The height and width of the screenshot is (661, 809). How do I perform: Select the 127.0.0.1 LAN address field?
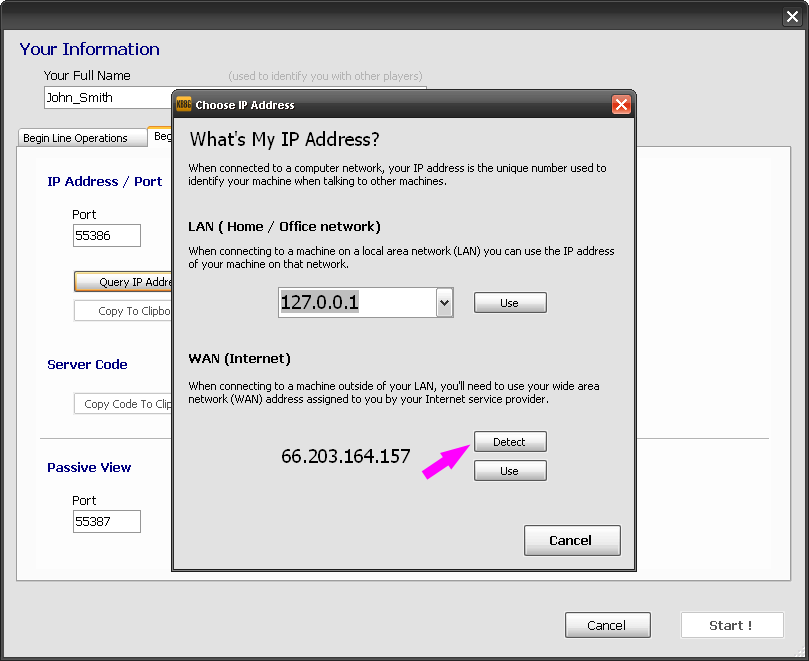click(357, 303)
